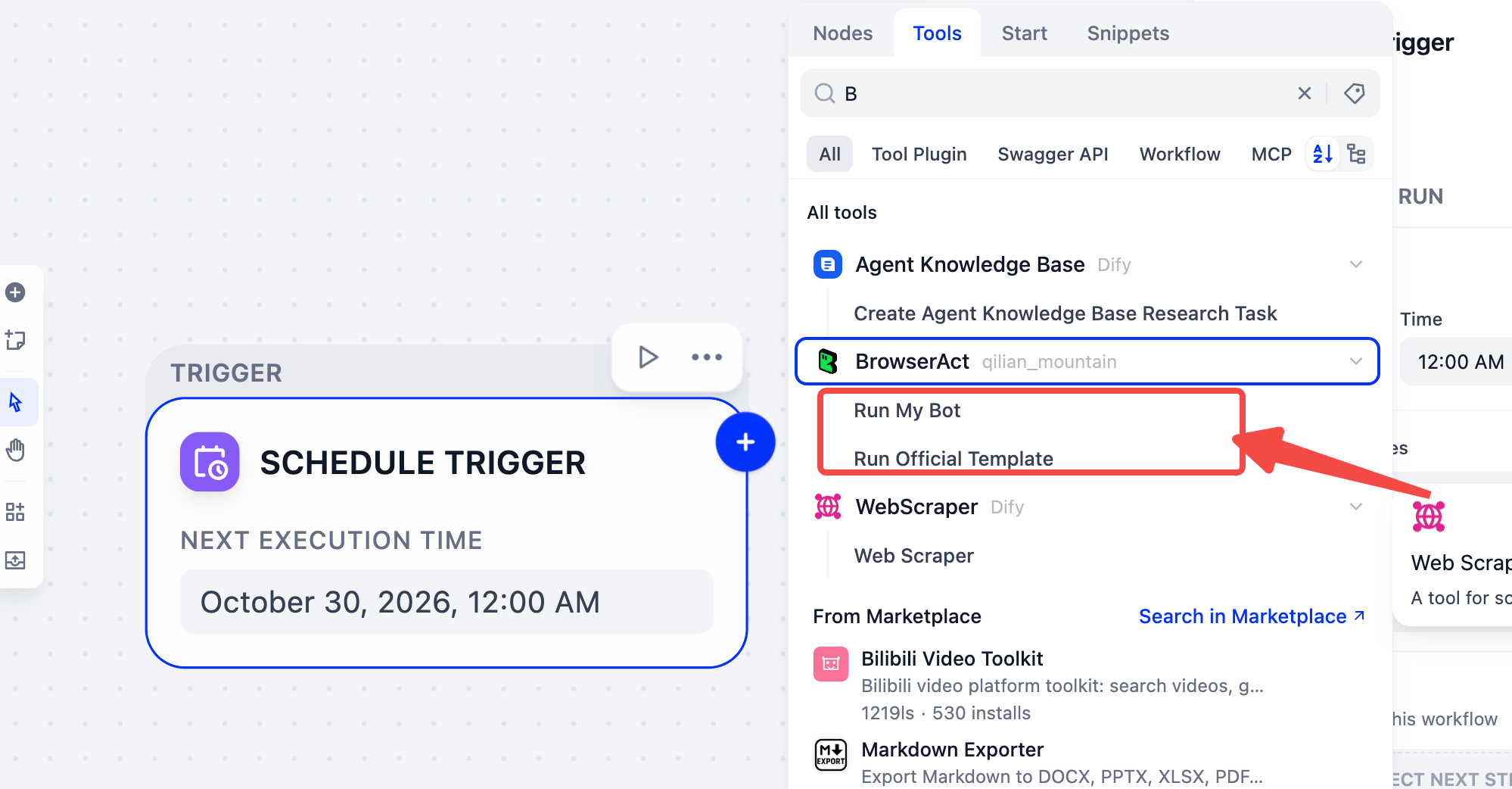Open the tag filter icon
The height and width of the screenshot is (789, 1512).
coord(1354,93)
